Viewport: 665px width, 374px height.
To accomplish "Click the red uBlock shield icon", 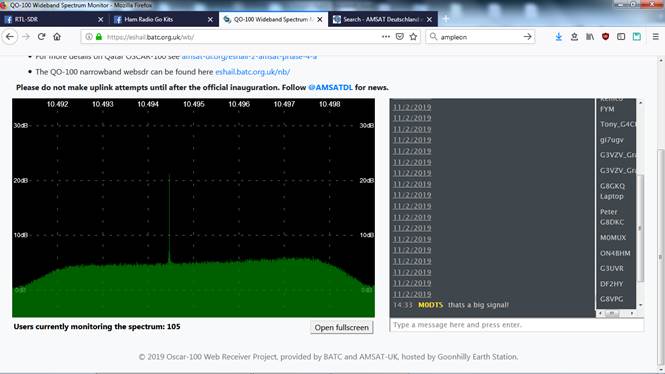I will click(x=606, y=37).
